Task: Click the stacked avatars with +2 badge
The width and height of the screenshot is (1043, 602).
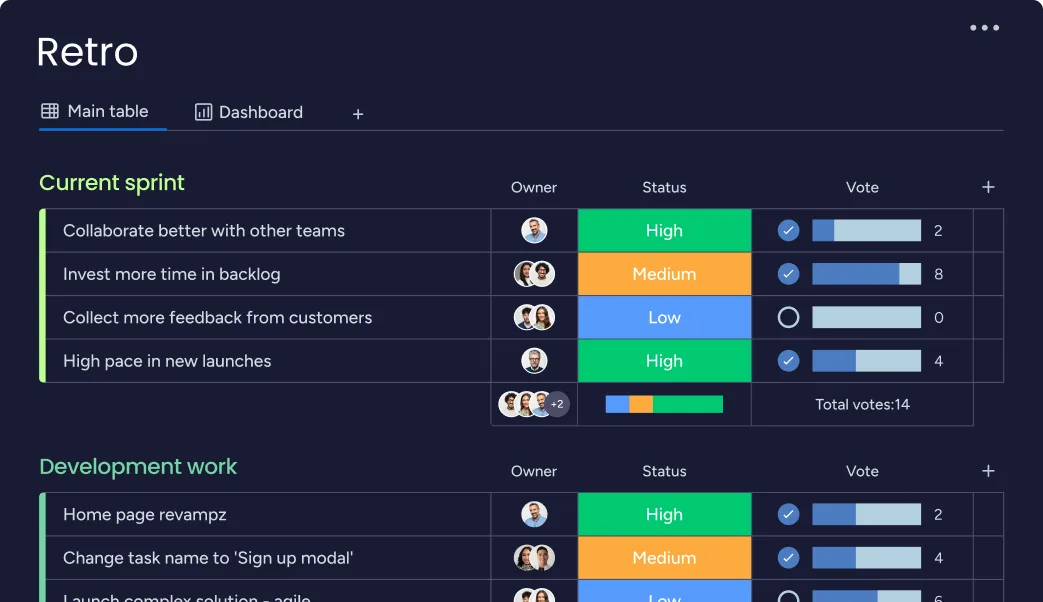Action: click(533, 404)
